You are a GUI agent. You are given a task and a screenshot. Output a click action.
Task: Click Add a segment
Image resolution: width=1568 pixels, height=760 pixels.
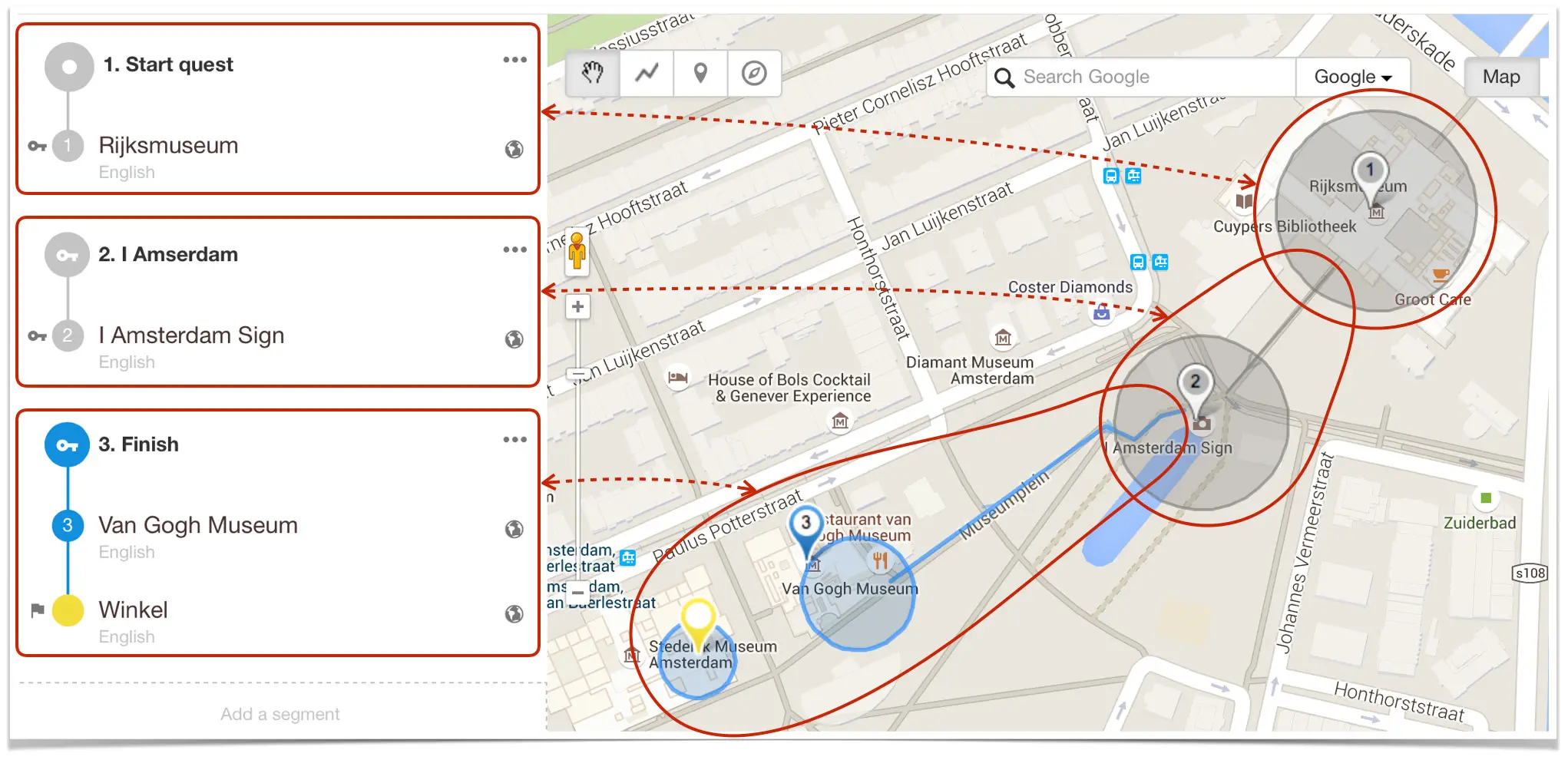point(280,714)
